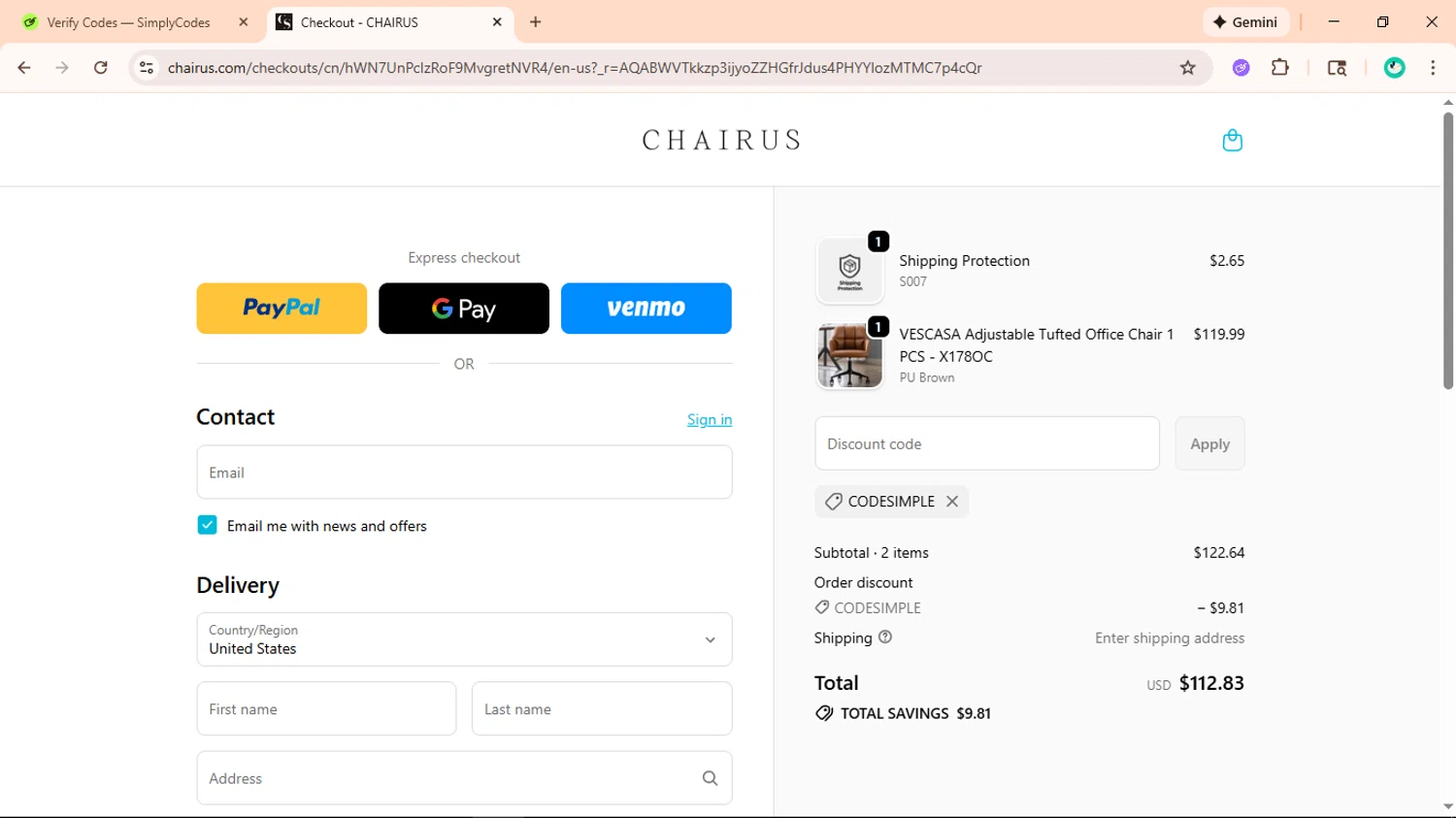Select the Checkout - CHAIRUS tab

click(388, 22)
